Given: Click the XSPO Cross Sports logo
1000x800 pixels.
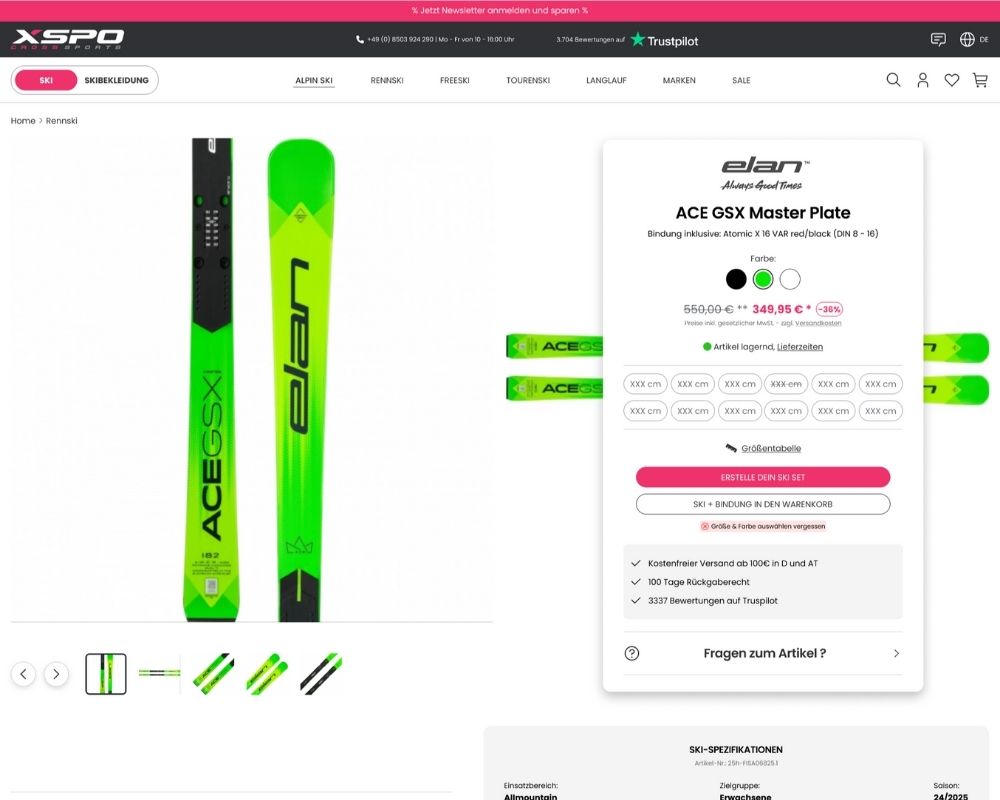Looking at the screenshot, I should (68, 40).
